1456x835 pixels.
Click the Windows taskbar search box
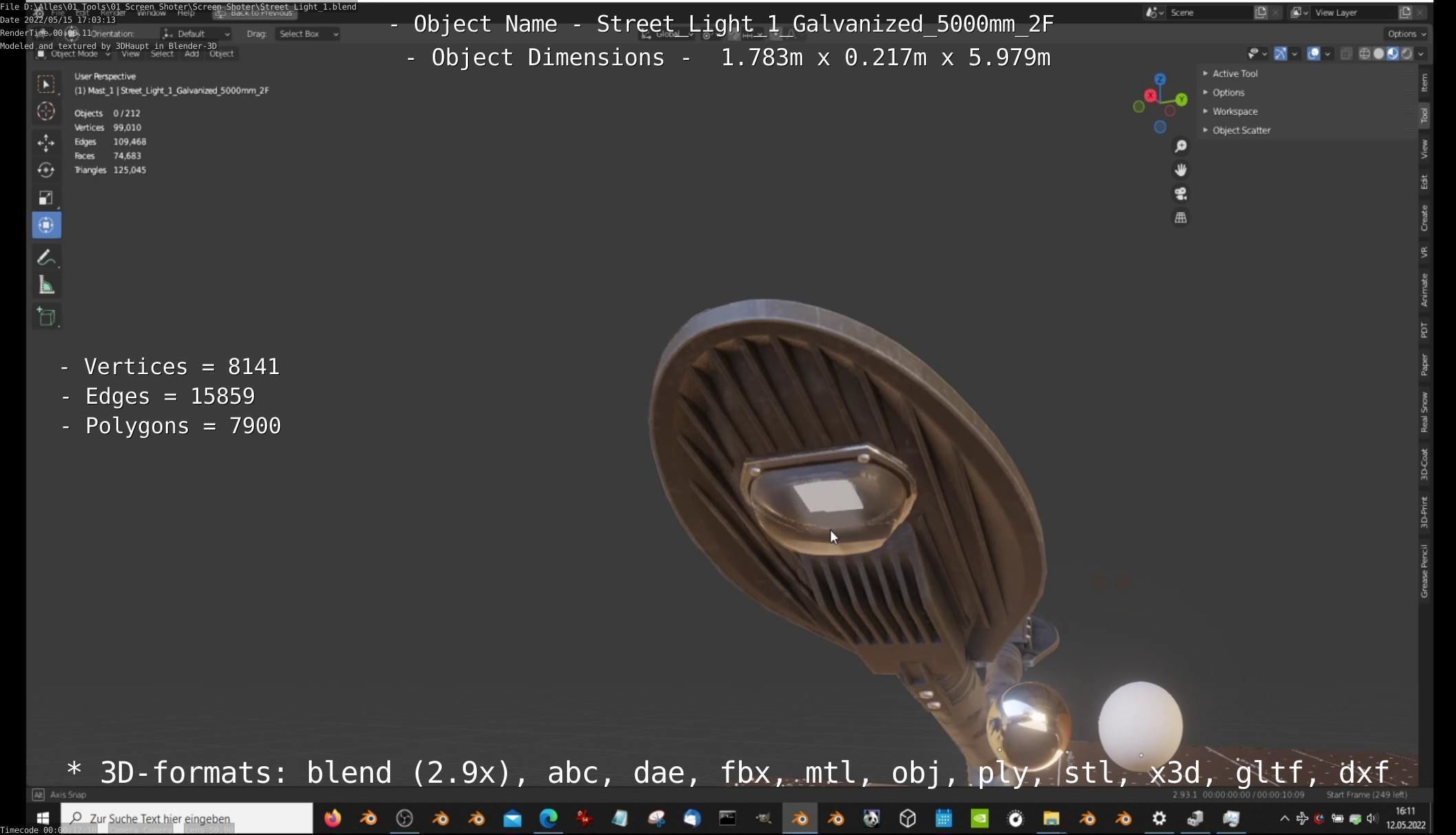coord(187,818)
